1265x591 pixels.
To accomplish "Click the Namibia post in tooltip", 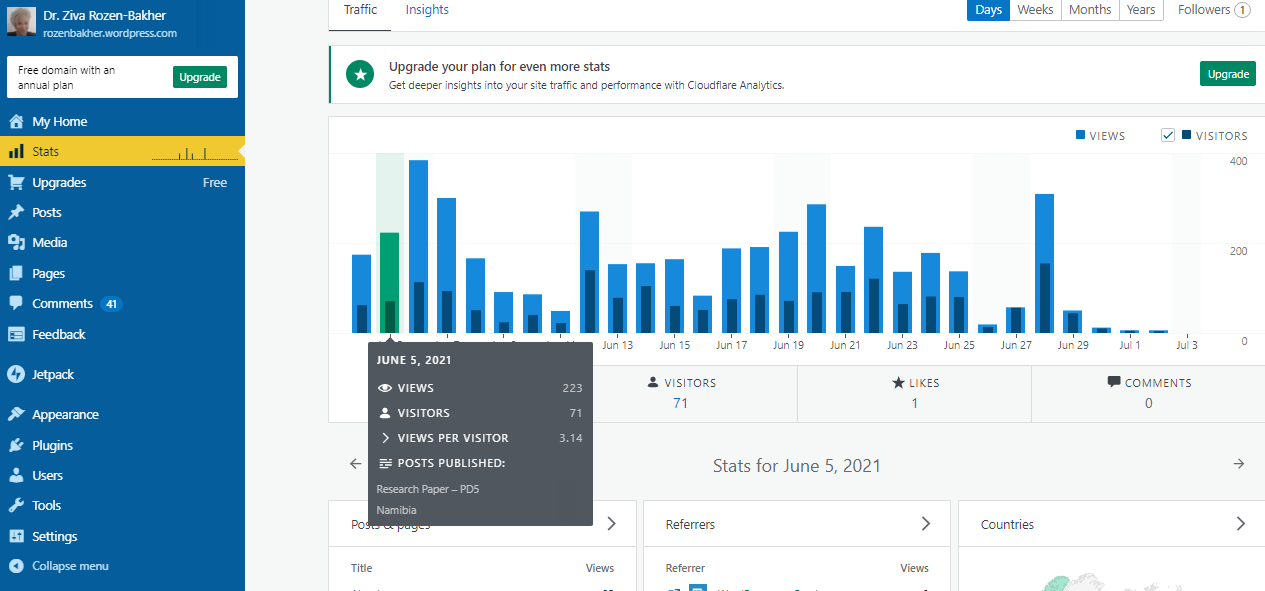I will [x=396, y=510].
